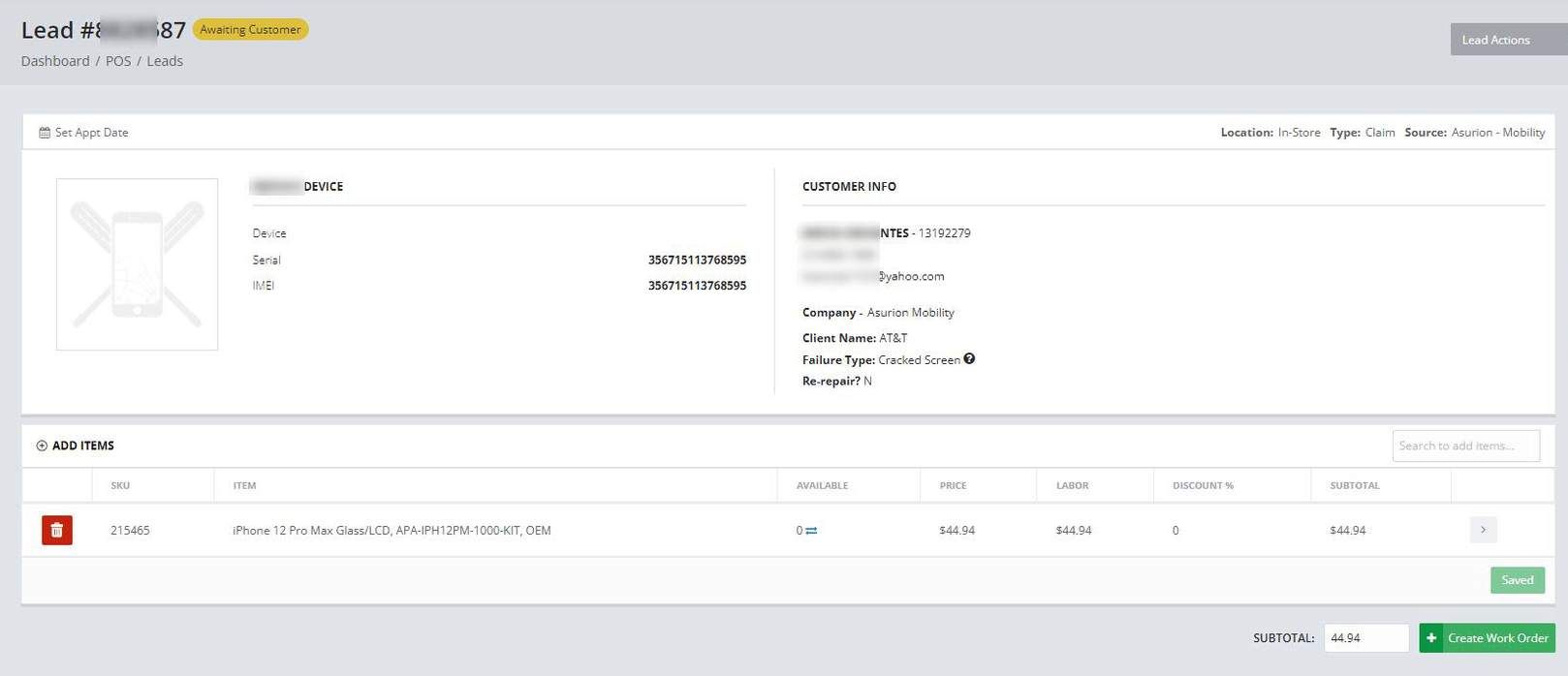
Task: Click the transfer arrows icon beside available quantity
Action: coord(811,531)
